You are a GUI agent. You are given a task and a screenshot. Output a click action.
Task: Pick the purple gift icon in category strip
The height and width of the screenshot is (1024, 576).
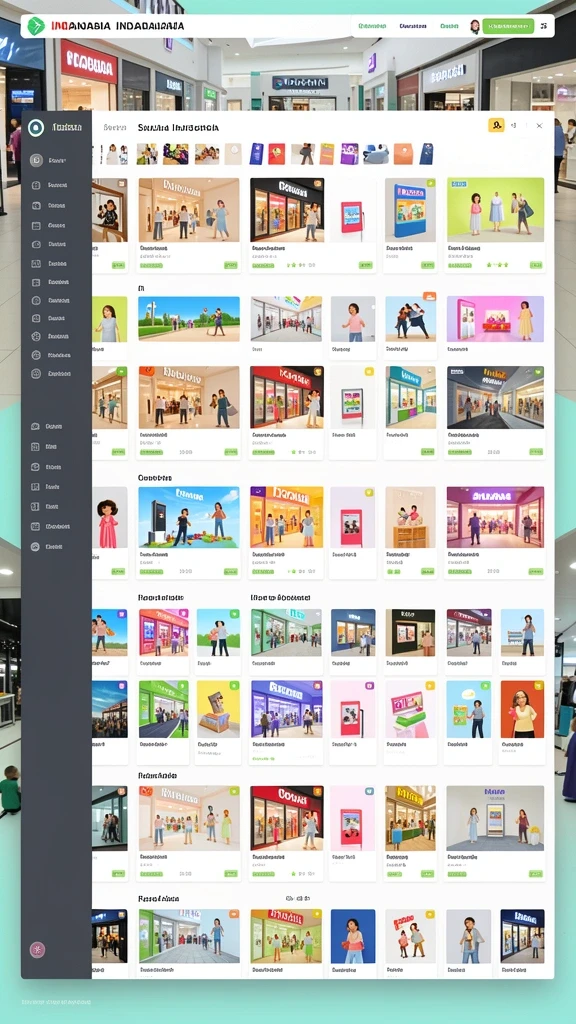349,153
